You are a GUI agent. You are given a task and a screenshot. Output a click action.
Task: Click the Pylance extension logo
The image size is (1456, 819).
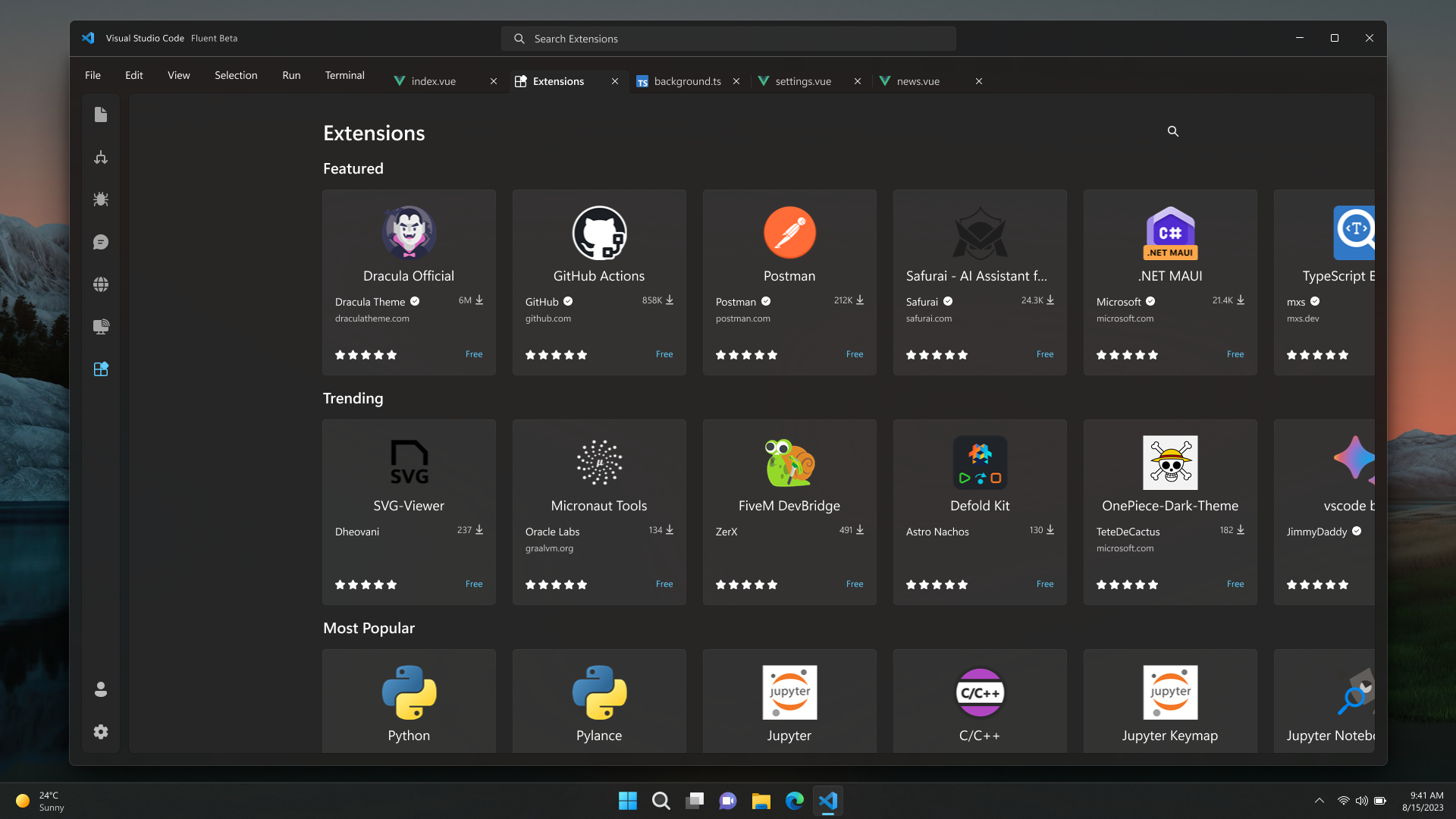[599, 692]
